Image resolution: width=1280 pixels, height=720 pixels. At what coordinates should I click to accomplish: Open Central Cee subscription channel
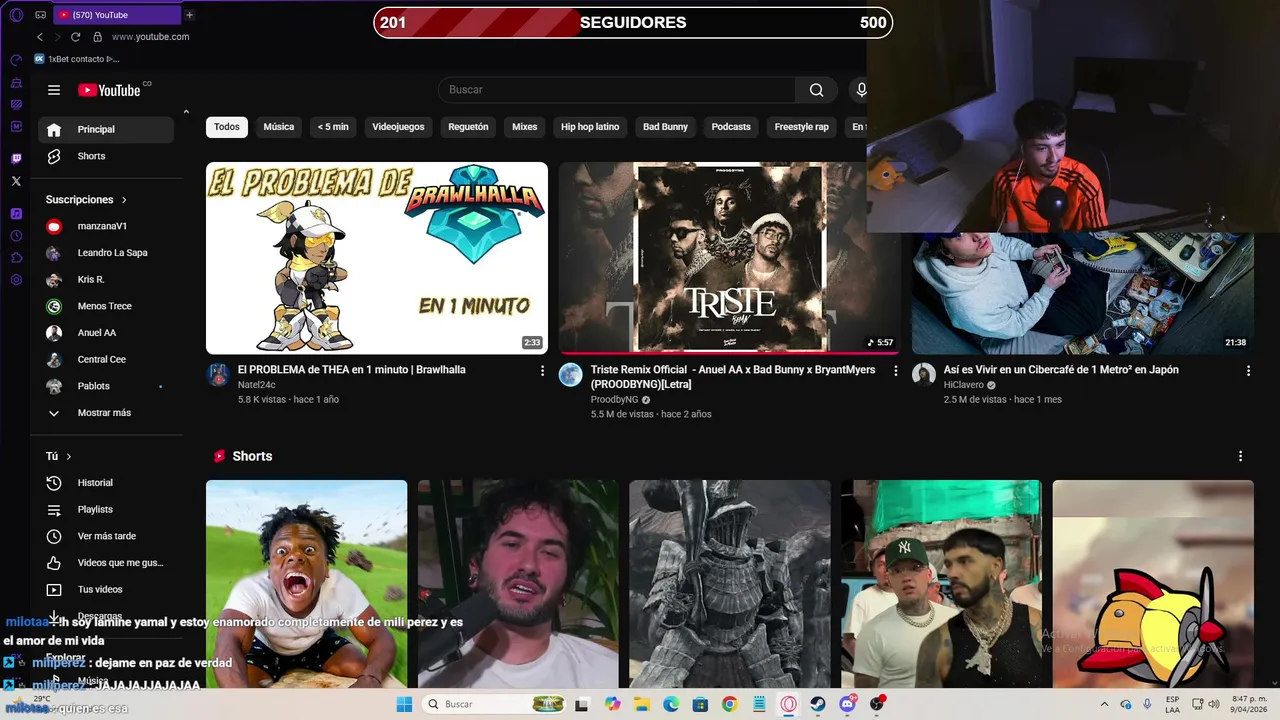click(106, 360)
